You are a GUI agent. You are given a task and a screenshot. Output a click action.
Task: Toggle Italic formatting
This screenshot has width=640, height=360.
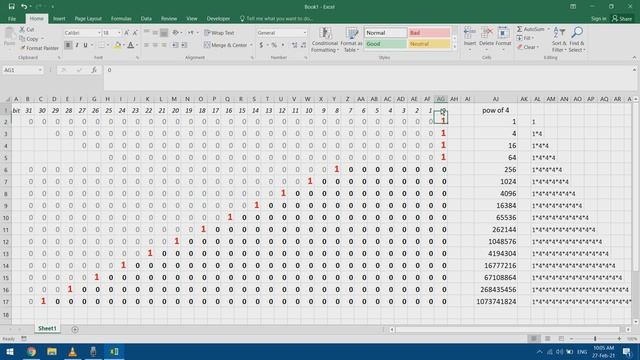point(77,45)
